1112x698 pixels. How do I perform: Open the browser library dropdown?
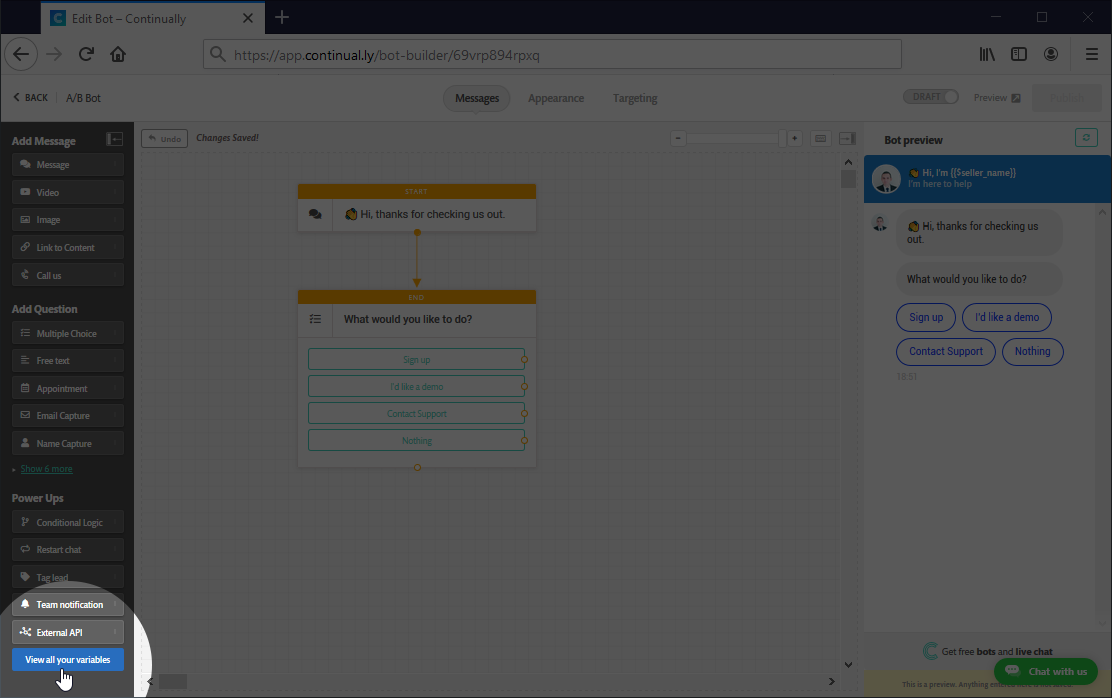click(x=987, y=54)
